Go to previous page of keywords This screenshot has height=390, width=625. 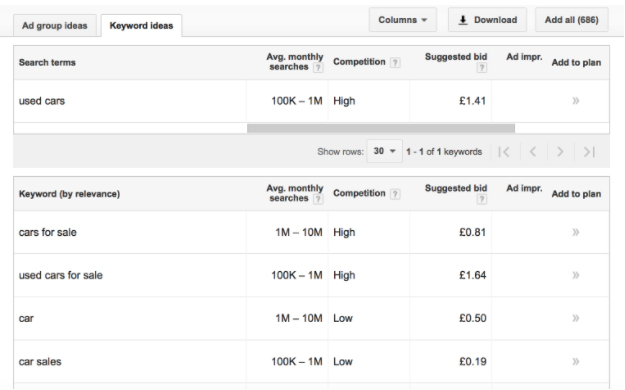533,152
